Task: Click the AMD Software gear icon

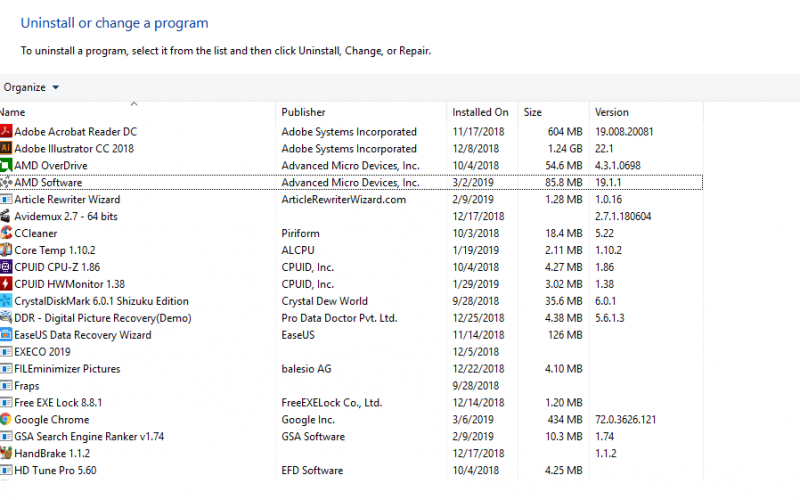Action: 6,182
